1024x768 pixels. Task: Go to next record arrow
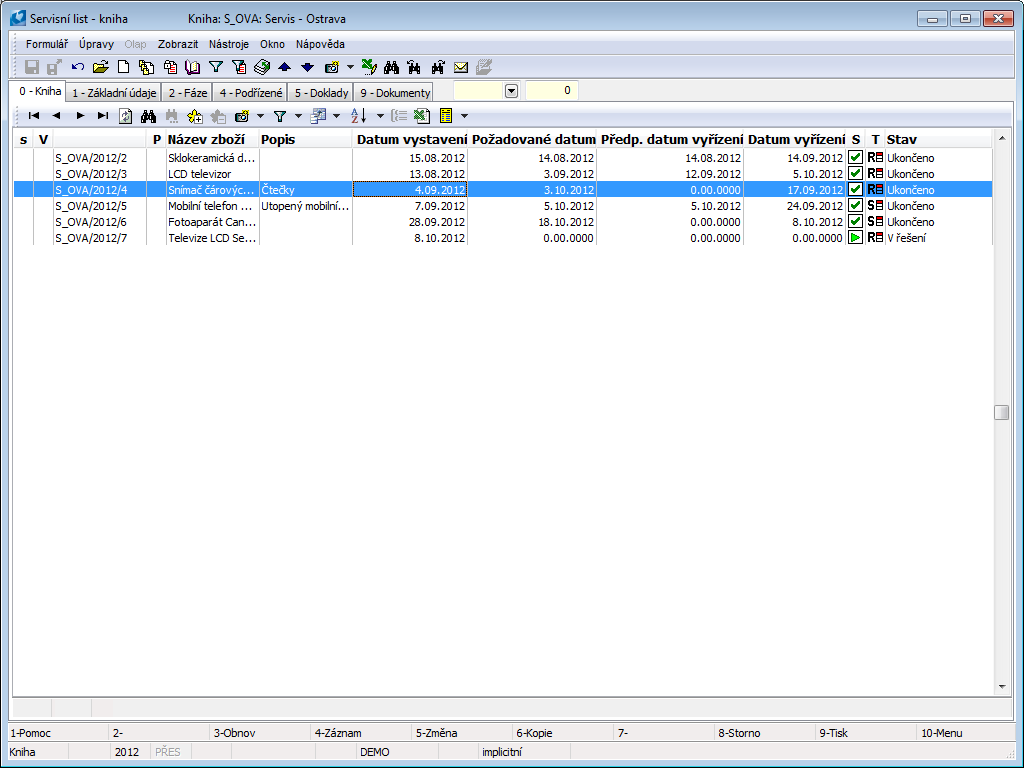pyautogui.click(x=80, y=116)
